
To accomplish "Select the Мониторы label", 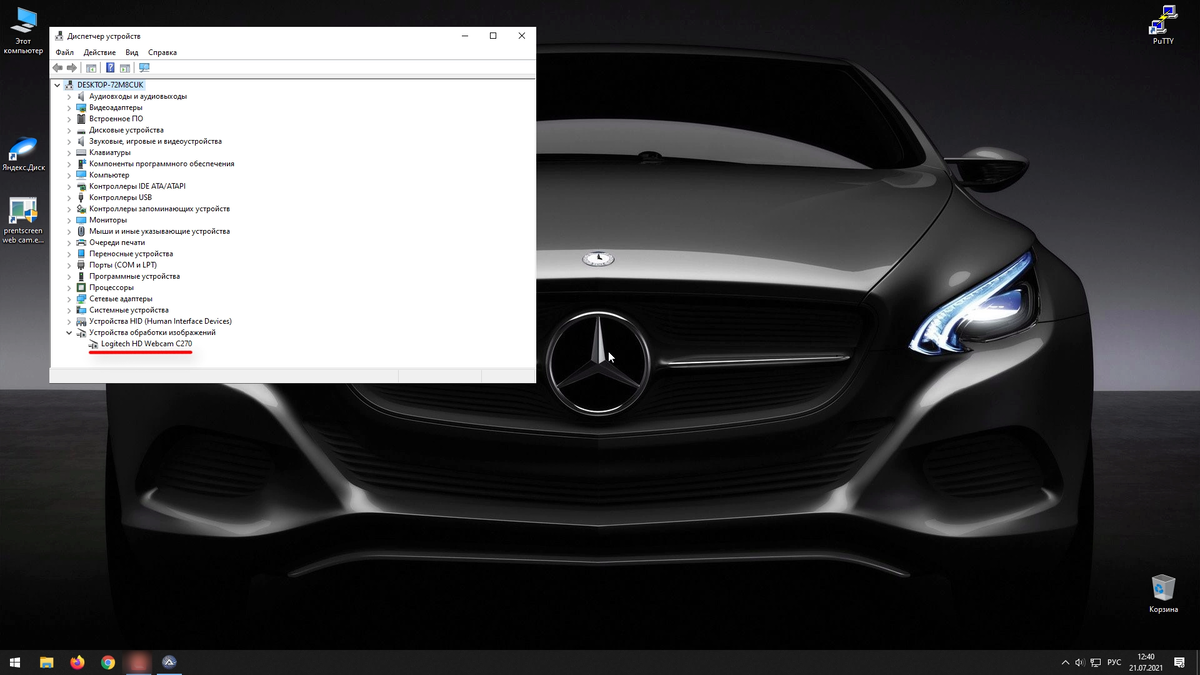I will click(x=108, y=220).
